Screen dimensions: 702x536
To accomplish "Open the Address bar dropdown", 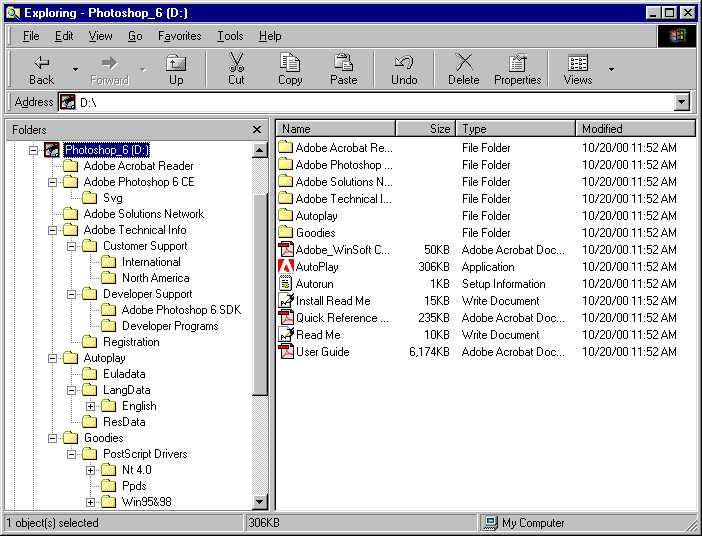I will point(681,102).
